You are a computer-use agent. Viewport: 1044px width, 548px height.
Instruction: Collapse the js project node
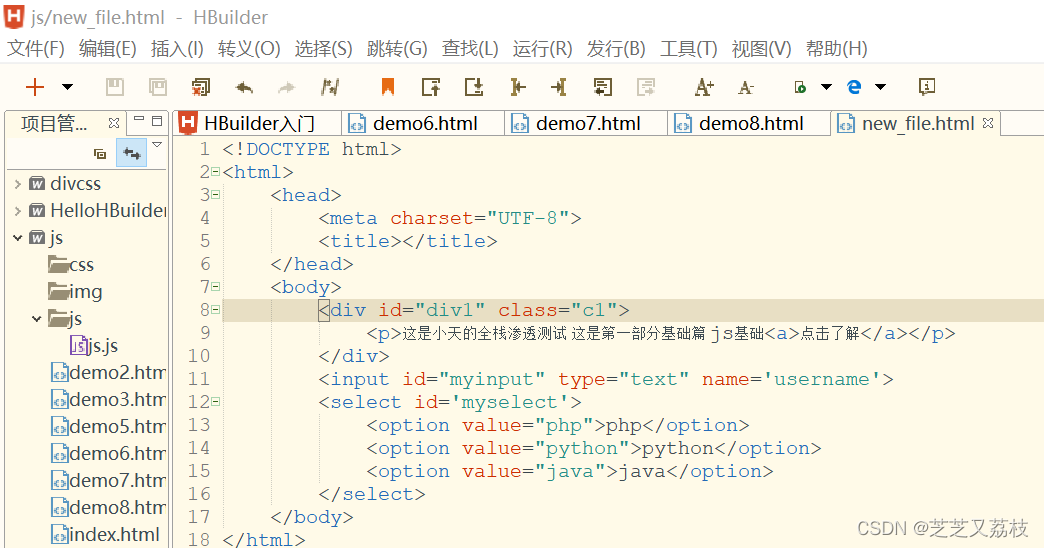pyautogui.click(x=18, y=238)
